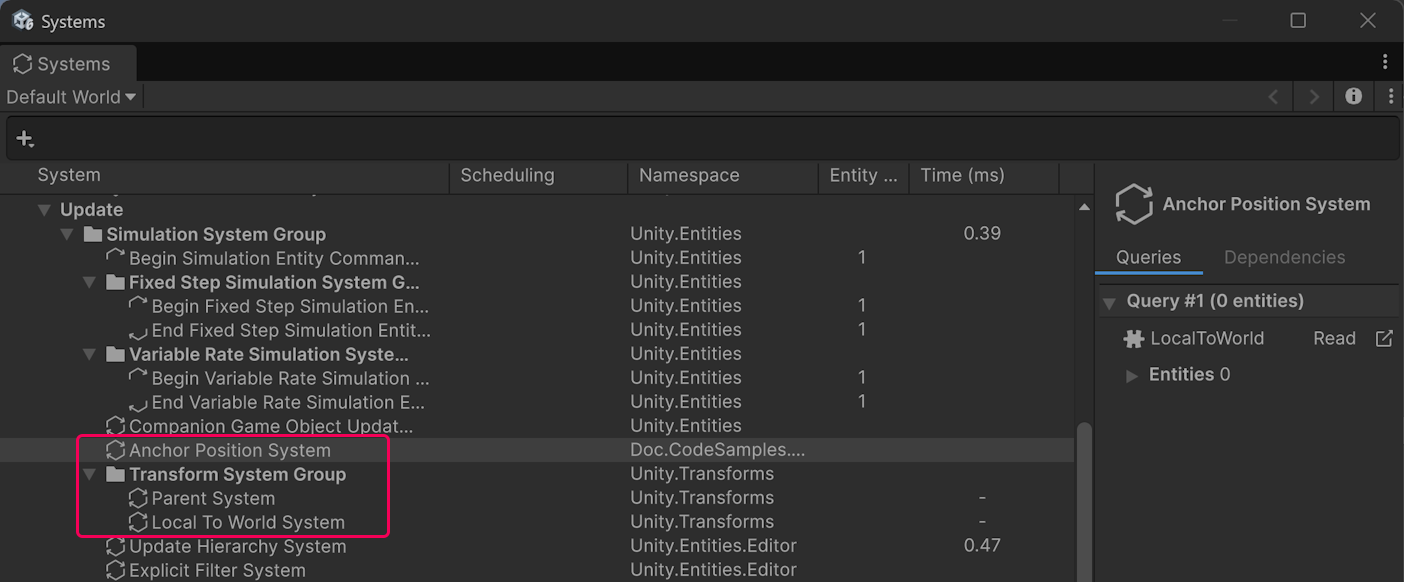Select the Anchor Position System row
This screenshot has height=582, width=1404.
(x=537, y=450)
